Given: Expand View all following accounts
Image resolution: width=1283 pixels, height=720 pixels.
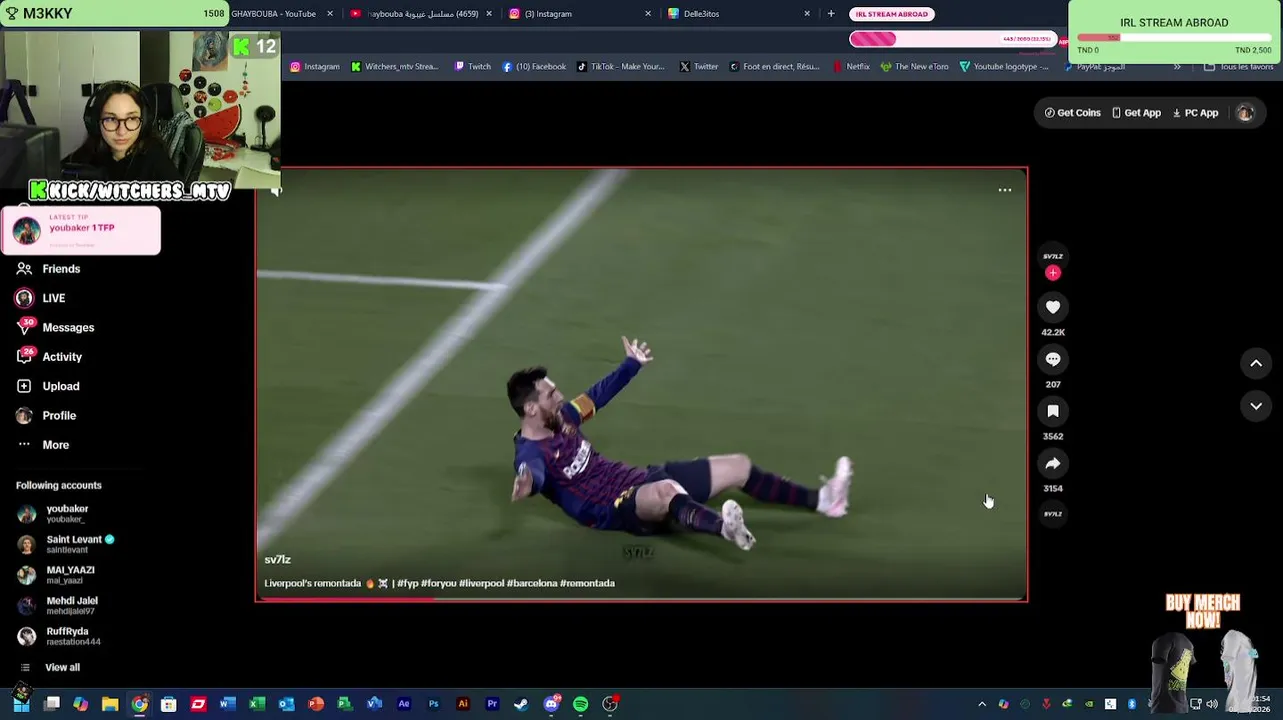Looking at the screenshot, I should tap(50, 667).
